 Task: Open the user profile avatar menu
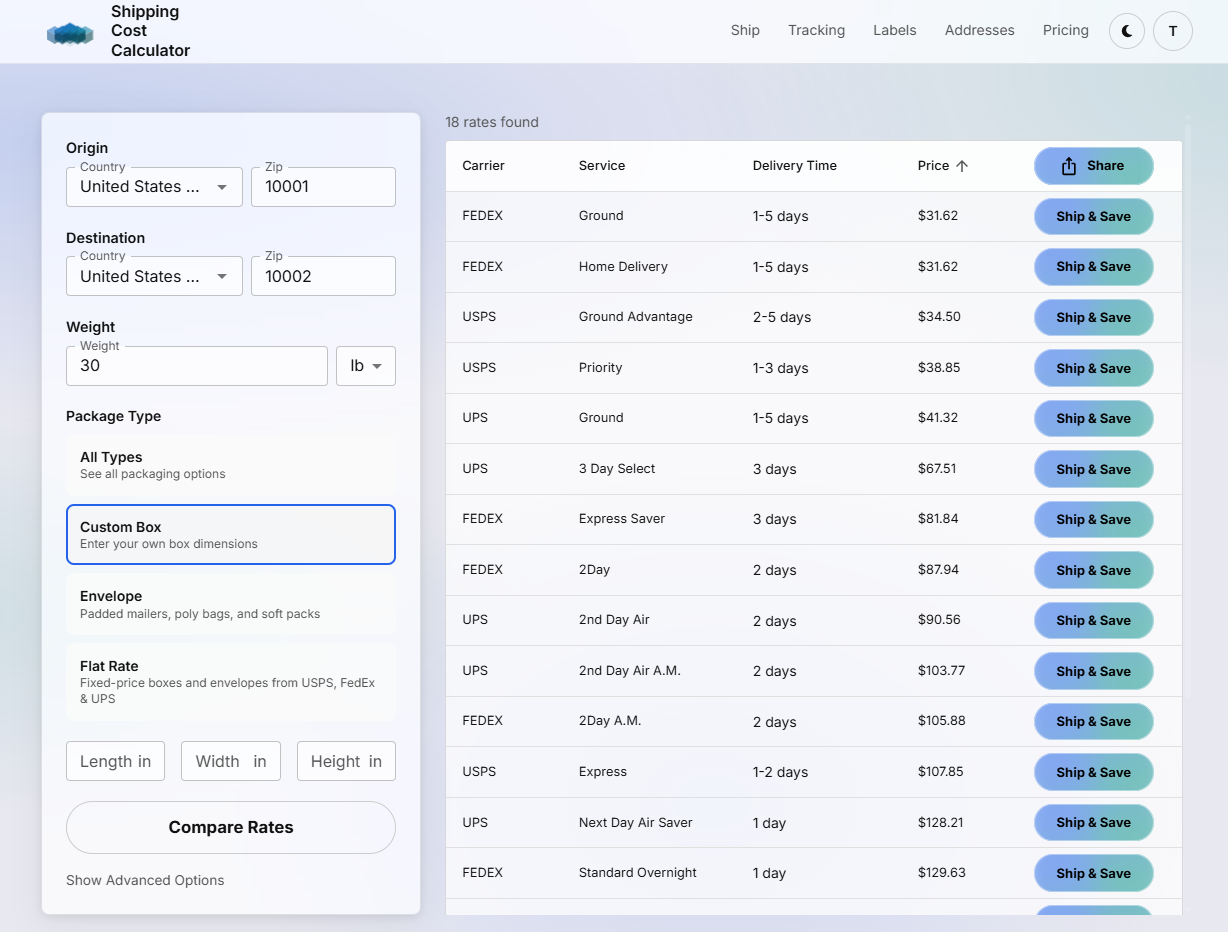(x=1172, y=30)
